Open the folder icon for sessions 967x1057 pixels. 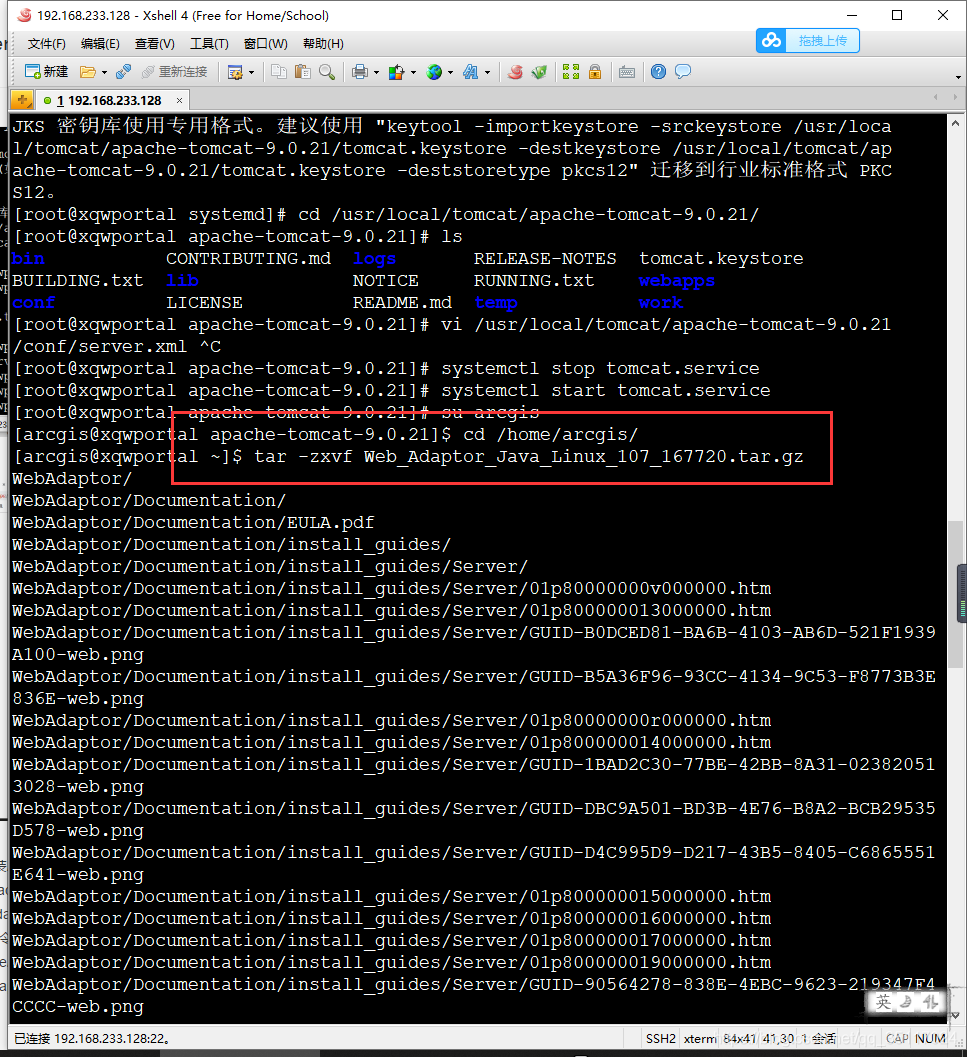(x=88, y=71)
